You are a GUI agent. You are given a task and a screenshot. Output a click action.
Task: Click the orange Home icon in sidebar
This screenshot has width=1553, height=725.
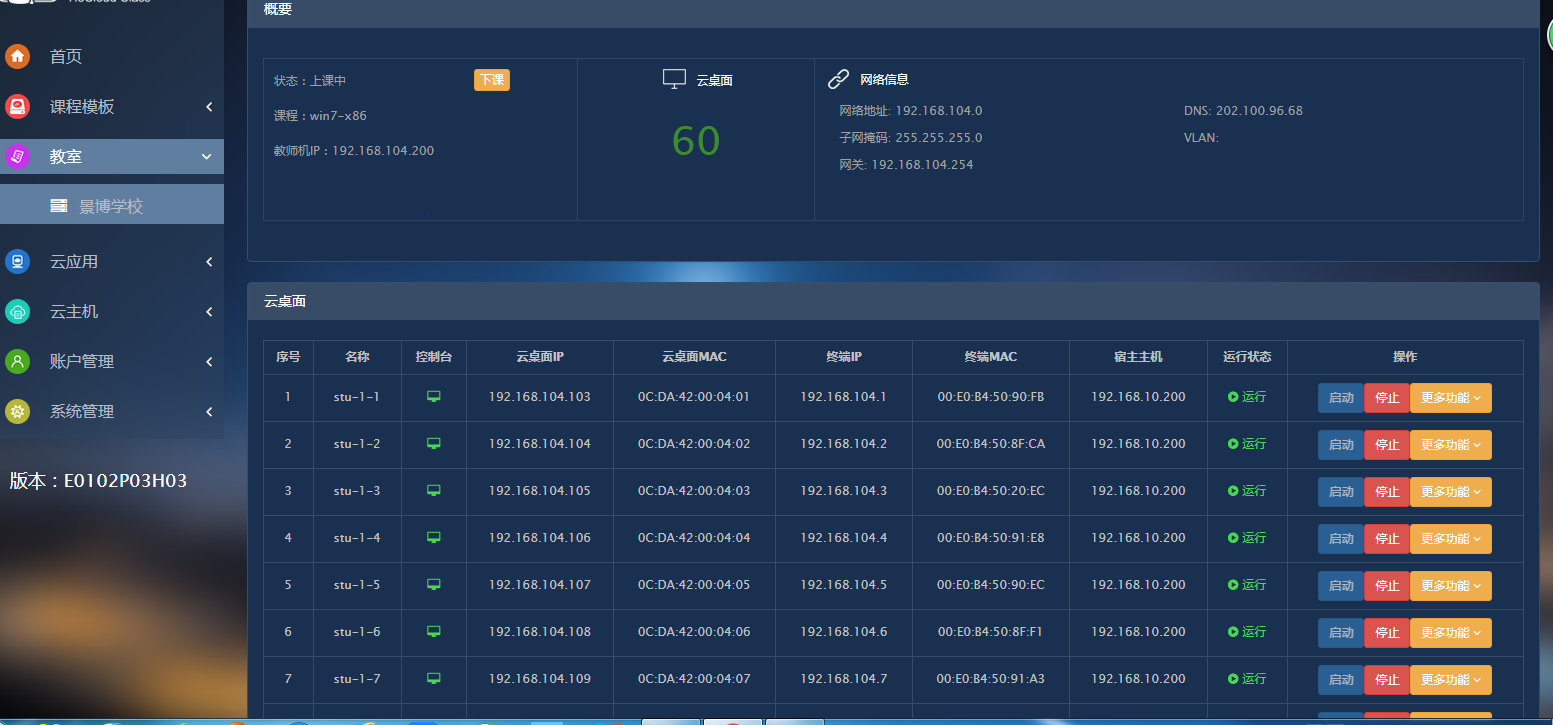coord(17,56)
